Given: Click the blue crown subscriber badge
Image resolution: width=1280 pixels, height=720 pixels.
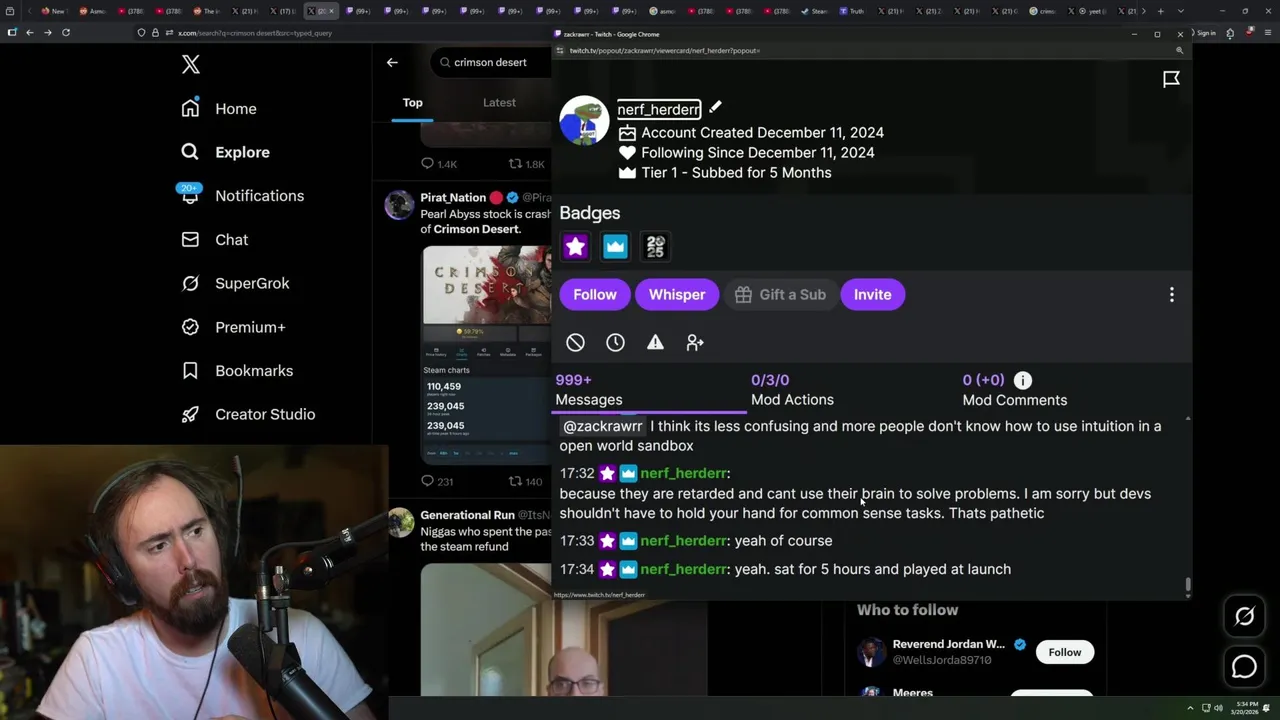Looking at the screenshot, I should (x=615, y=246).
